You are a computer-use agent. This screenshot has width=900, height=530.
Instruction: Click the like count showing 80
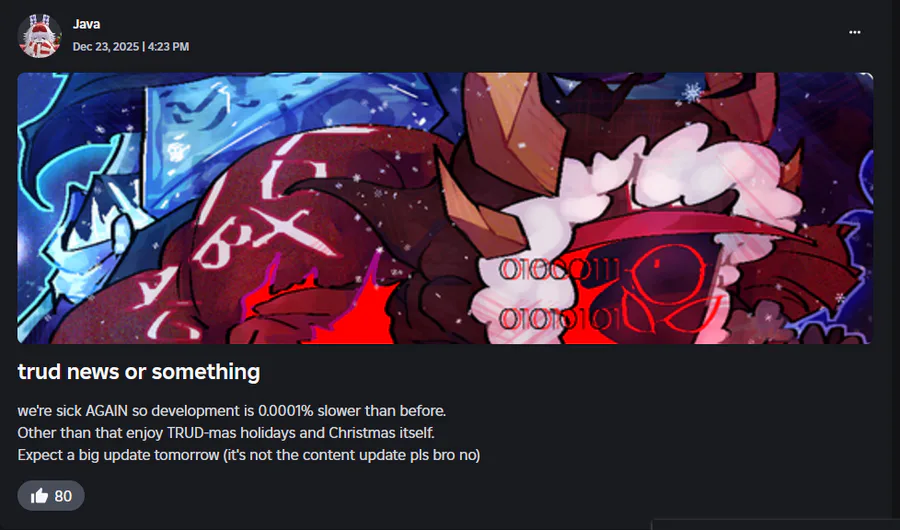(x=63, y=496)
